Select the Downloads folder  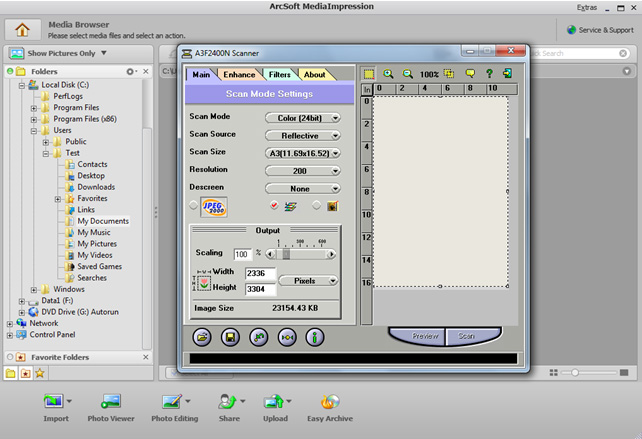[96, 187]
